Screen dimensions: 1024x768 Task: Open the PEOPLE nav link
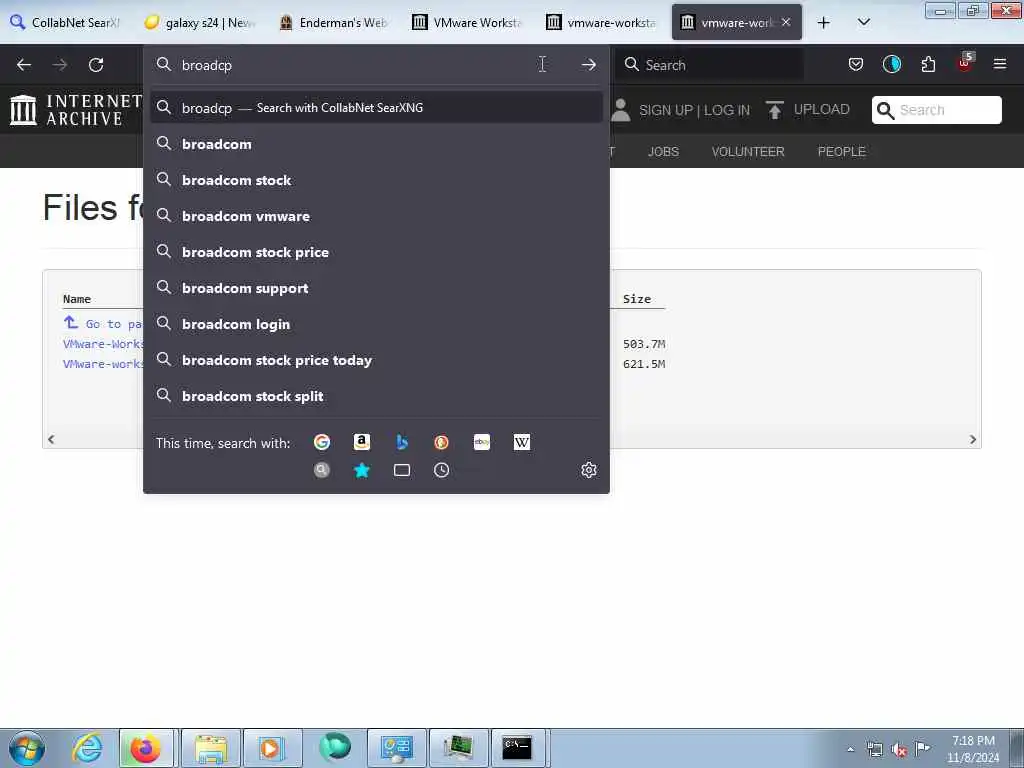pos(841,152)
